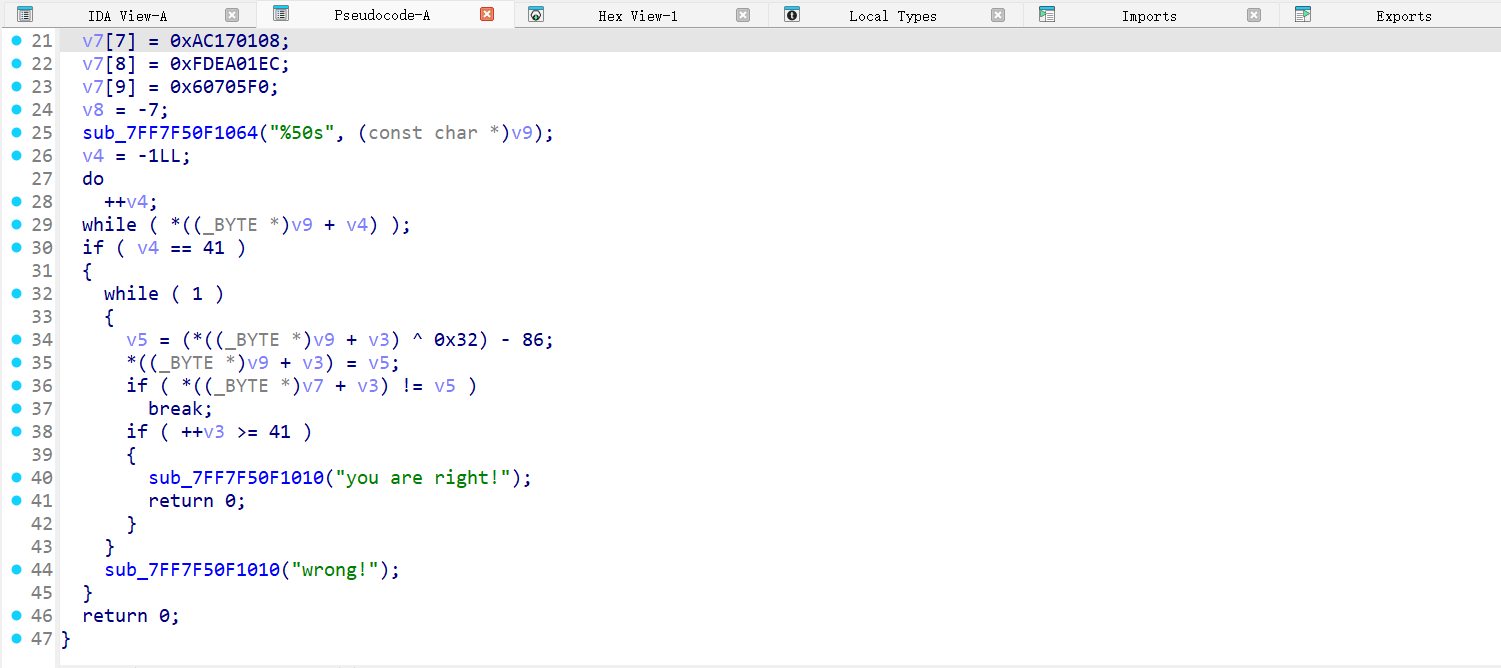Click the IDA View-A tab icon

pyautogui.click(x=25, y=15)
